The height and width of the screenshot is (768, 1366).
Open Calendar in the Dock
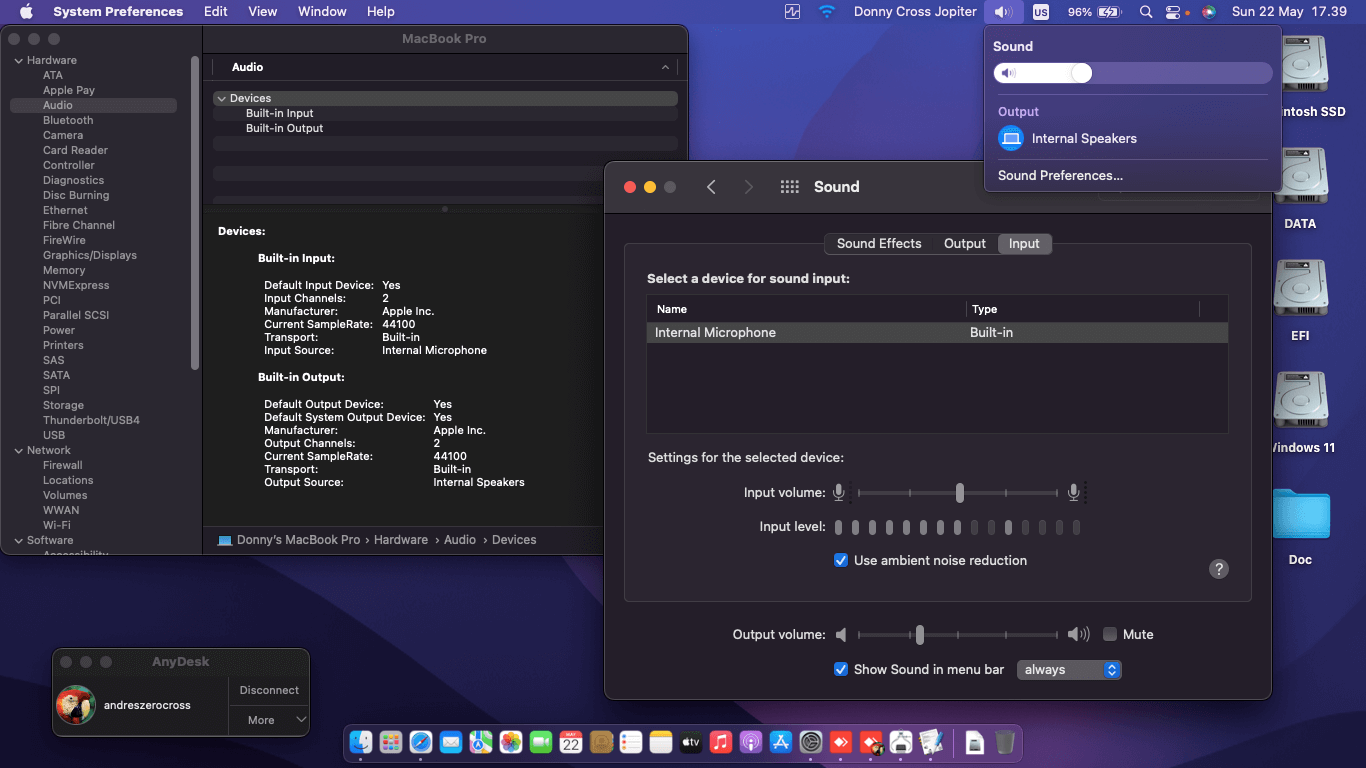point(571,742)
